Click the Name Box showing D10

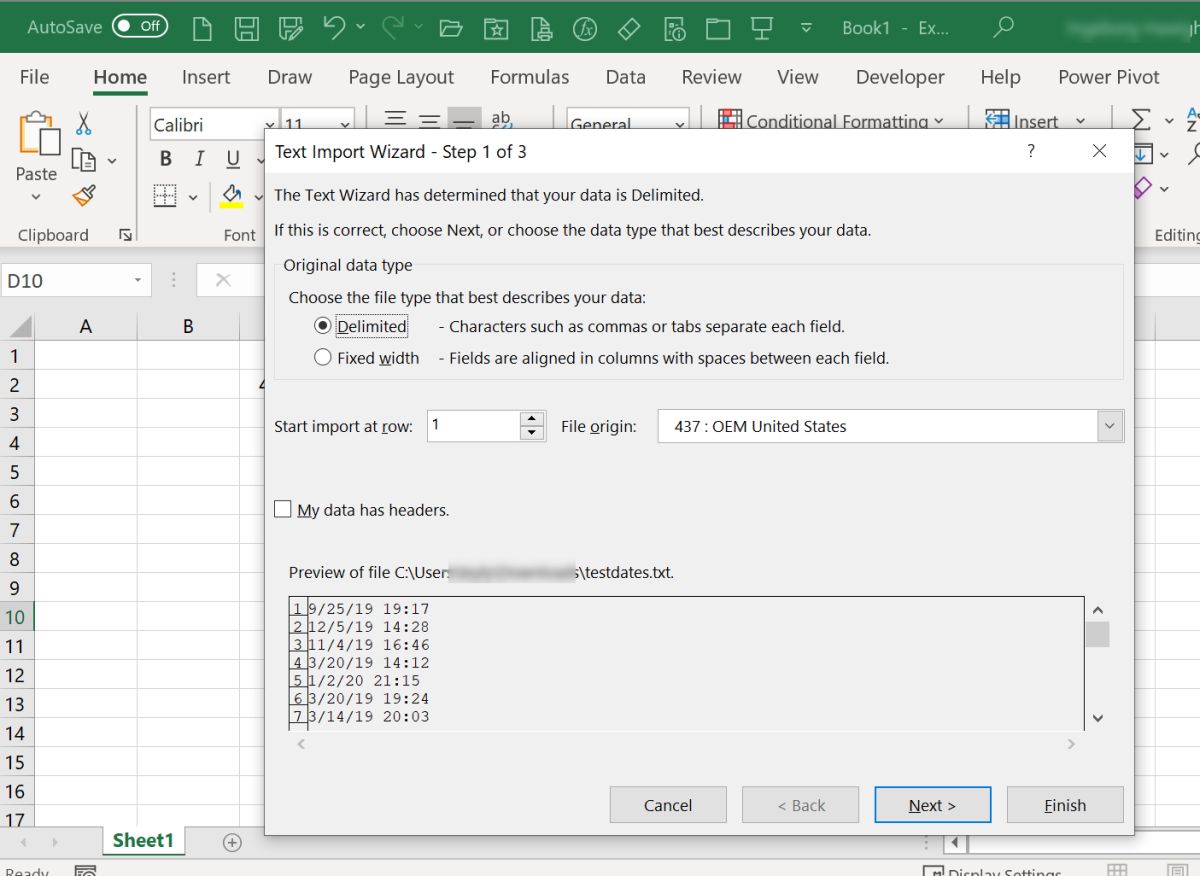point(76,281)
